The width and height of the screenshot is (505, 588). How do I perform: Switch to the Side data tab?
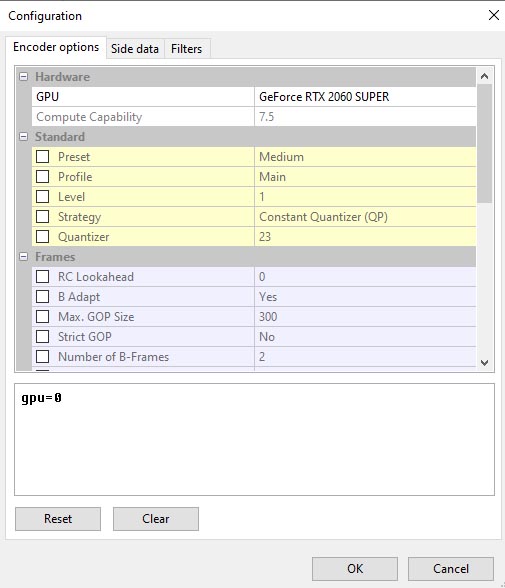135,49
